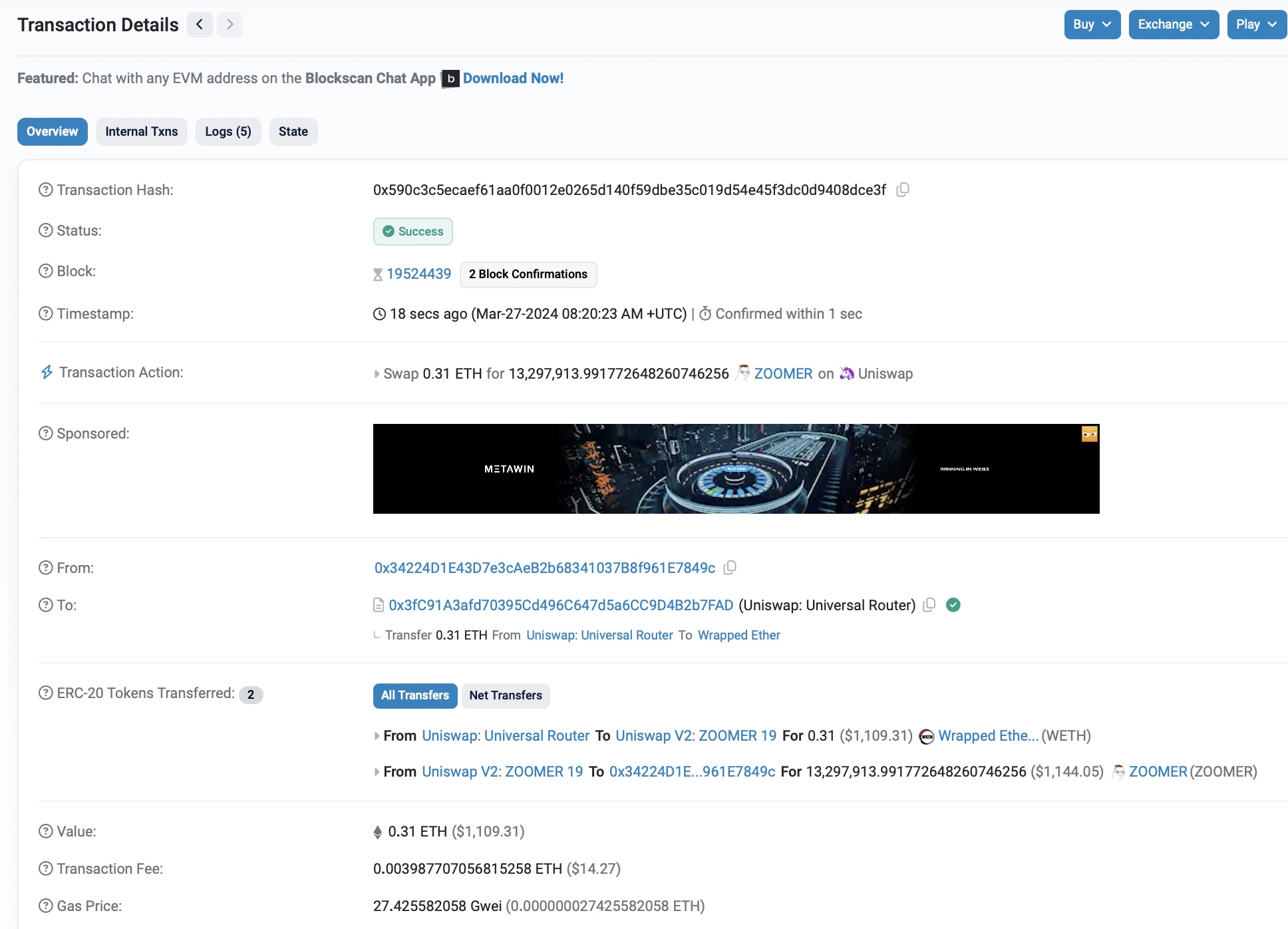Copy the transaction hash to clipboard

pos(903,190)
